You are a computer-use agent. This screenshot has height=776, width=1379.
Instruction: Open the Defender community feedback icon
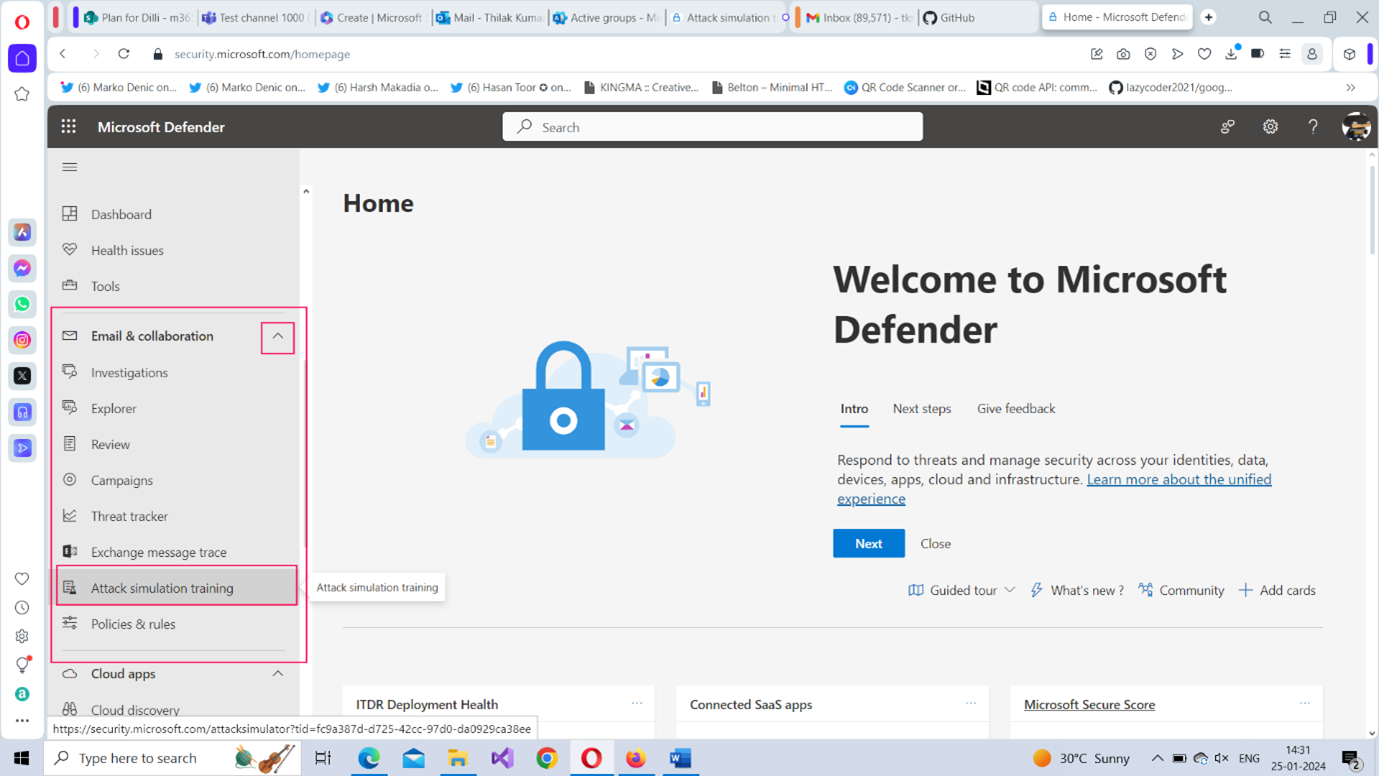point(1227,127)
